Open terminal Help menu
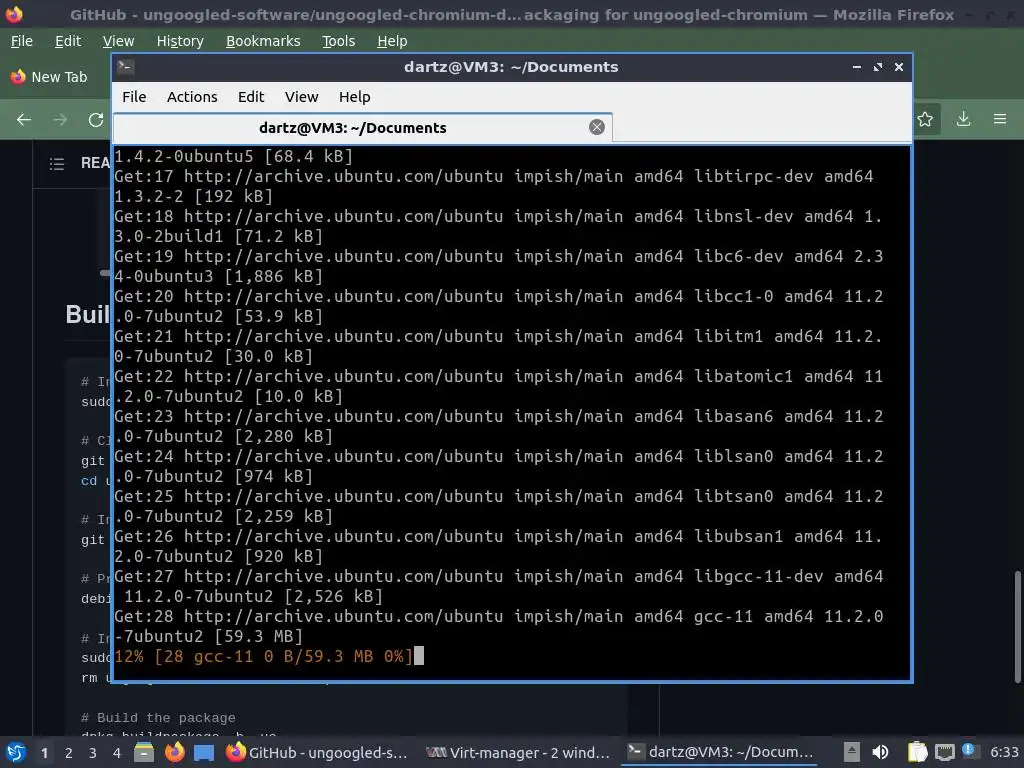 tap(355, 97)
